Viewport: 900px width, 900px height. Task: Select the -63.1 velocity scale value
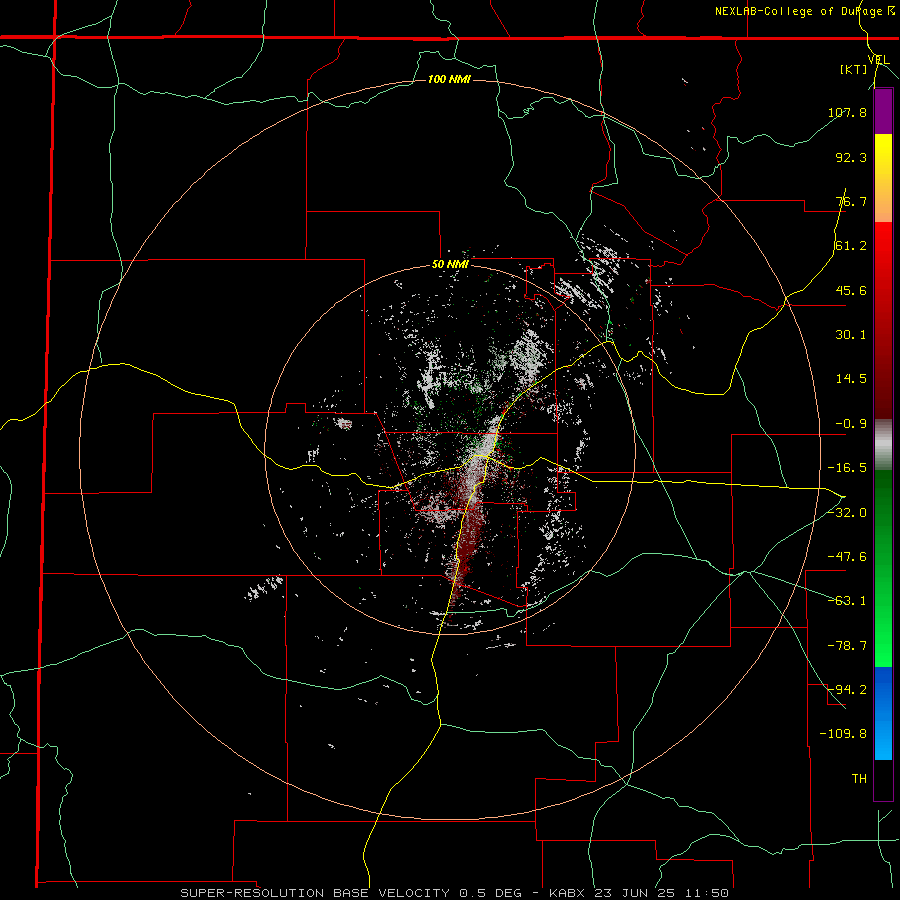point(847,601)
